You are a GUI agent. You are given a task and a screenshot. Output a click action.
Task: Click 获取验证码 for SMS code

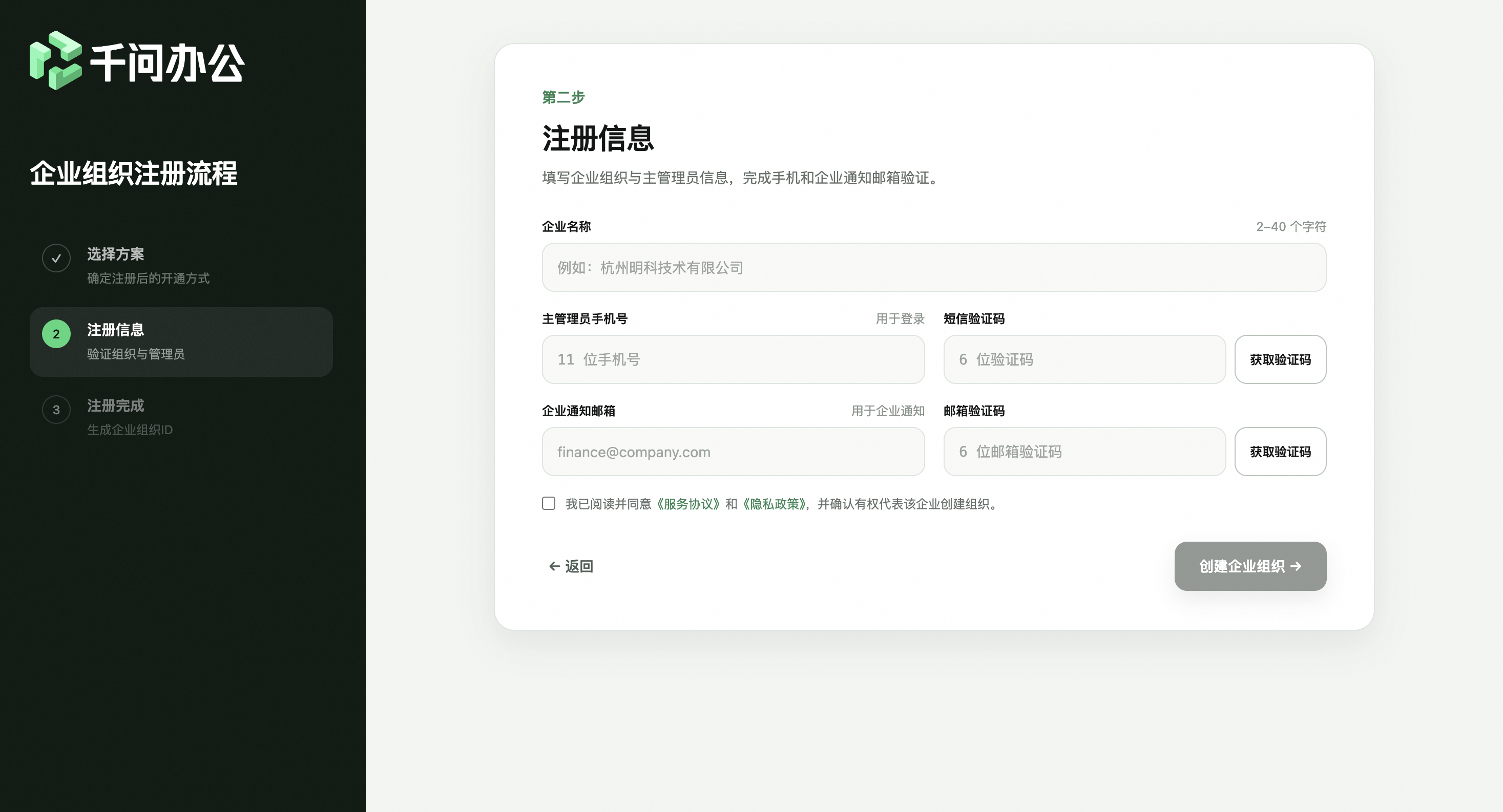[1280, 359]
